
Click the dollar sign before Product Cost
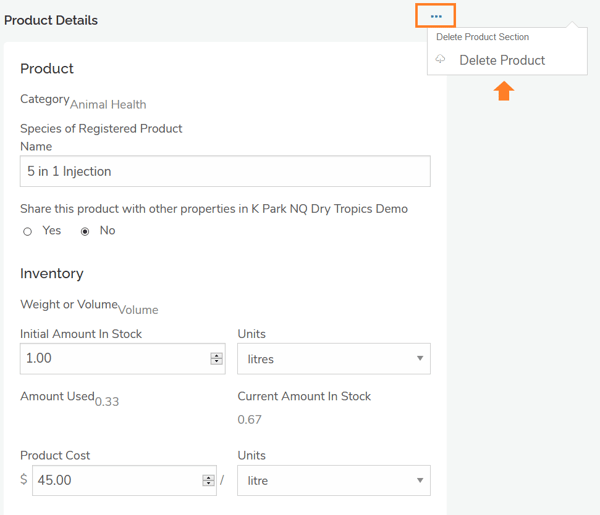tap(24, 480)
